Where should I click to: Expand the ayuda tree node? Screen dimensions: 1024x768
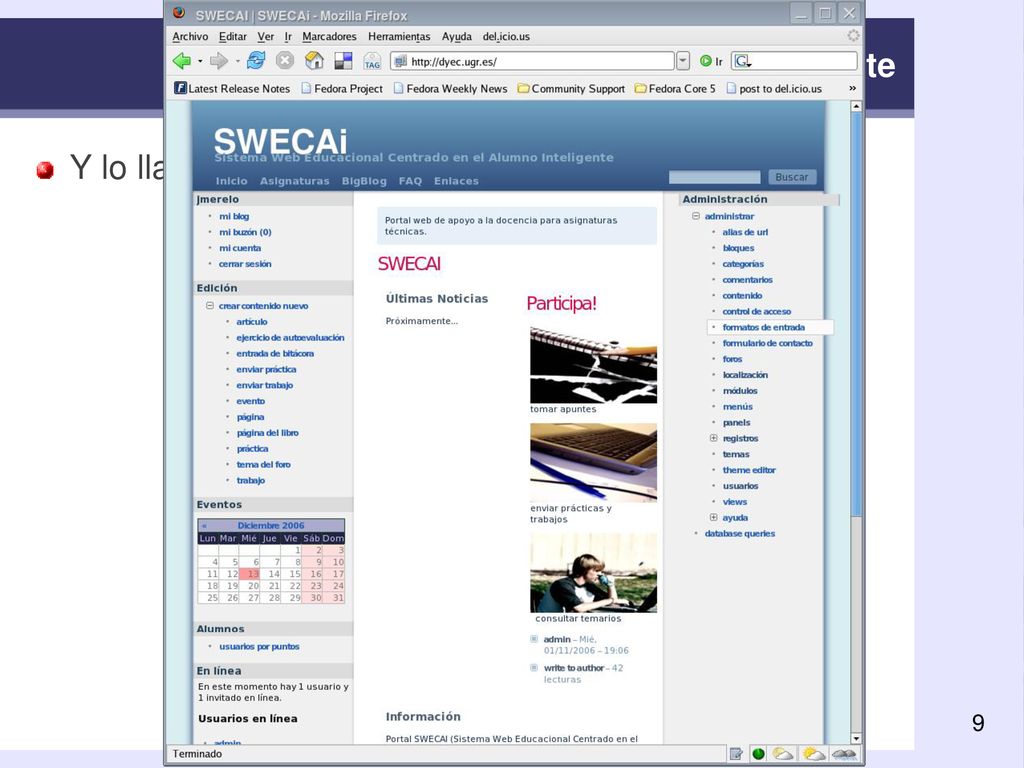click(x=713, y=517)
